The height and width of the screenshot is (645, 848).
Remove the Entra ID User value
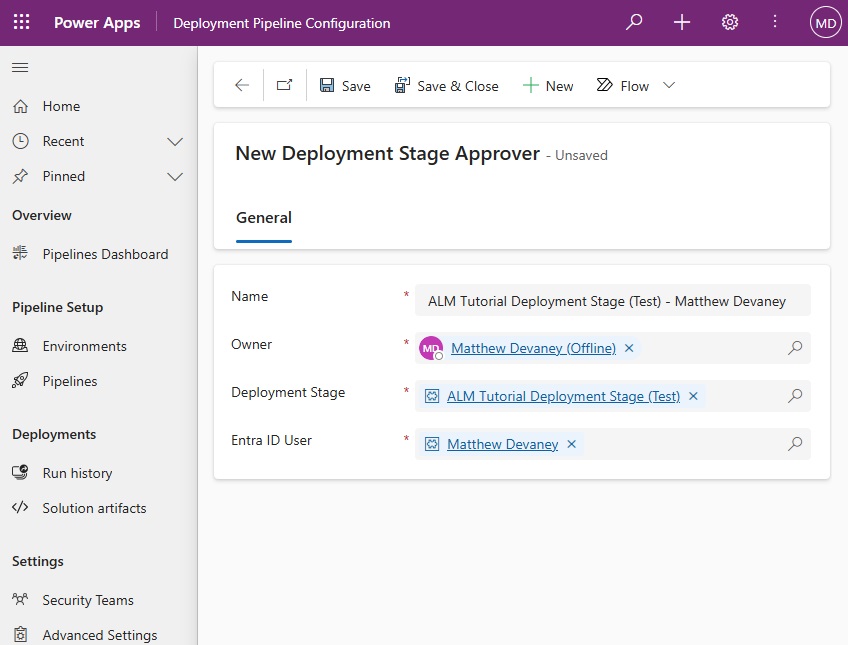571,444
